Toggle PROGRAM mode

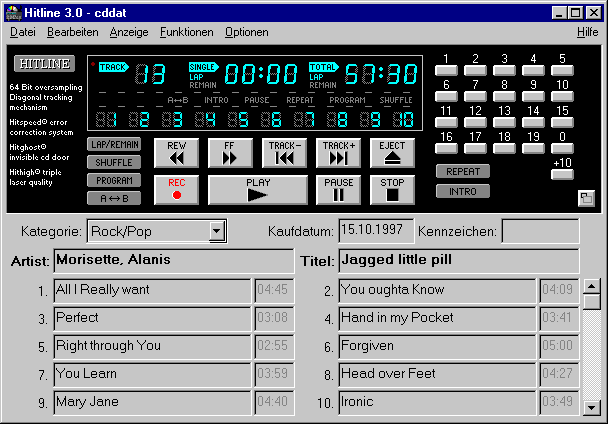pyautogui.click(x=114, y=180)
